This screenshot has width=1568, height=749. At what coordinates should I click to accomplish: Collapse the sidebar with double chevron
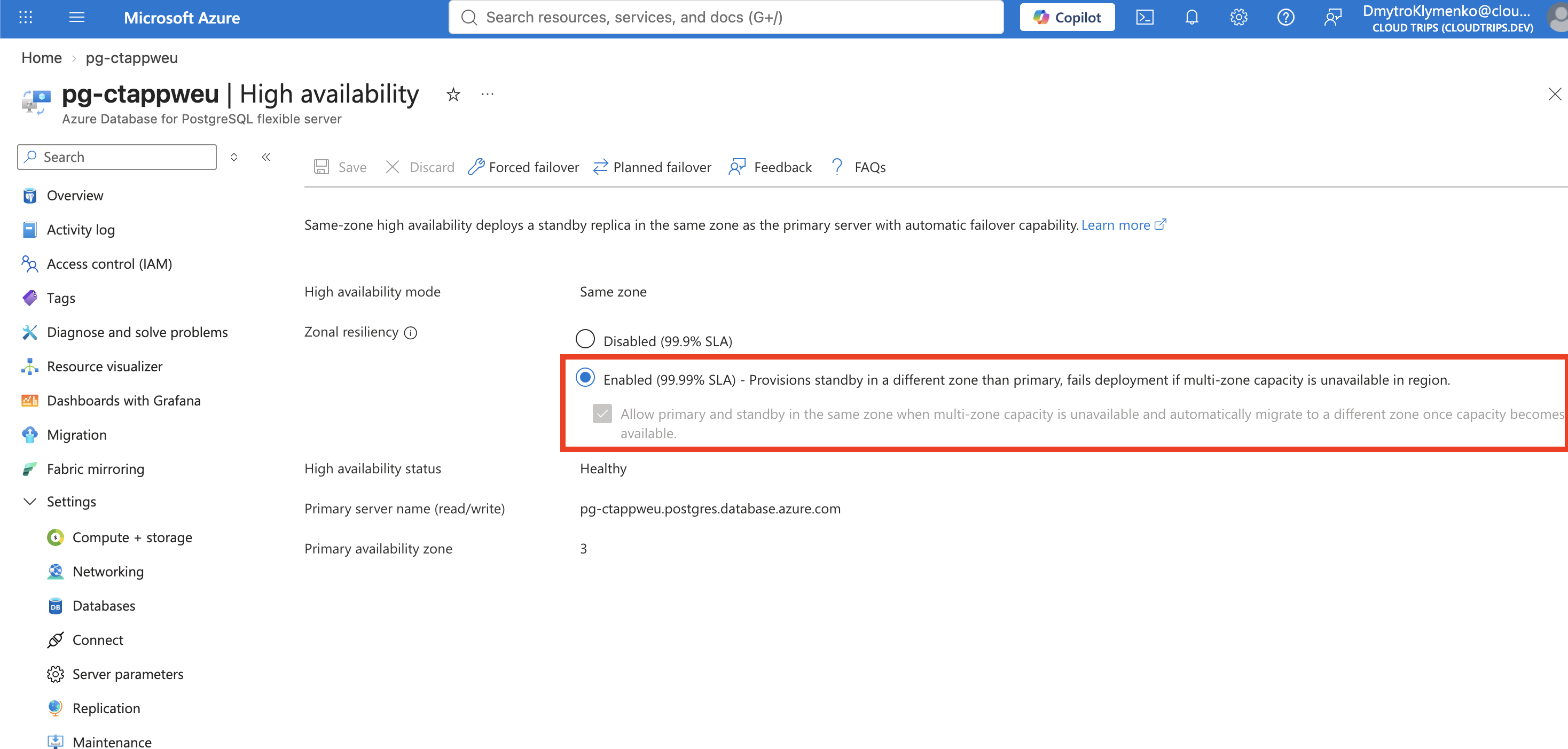266,157
